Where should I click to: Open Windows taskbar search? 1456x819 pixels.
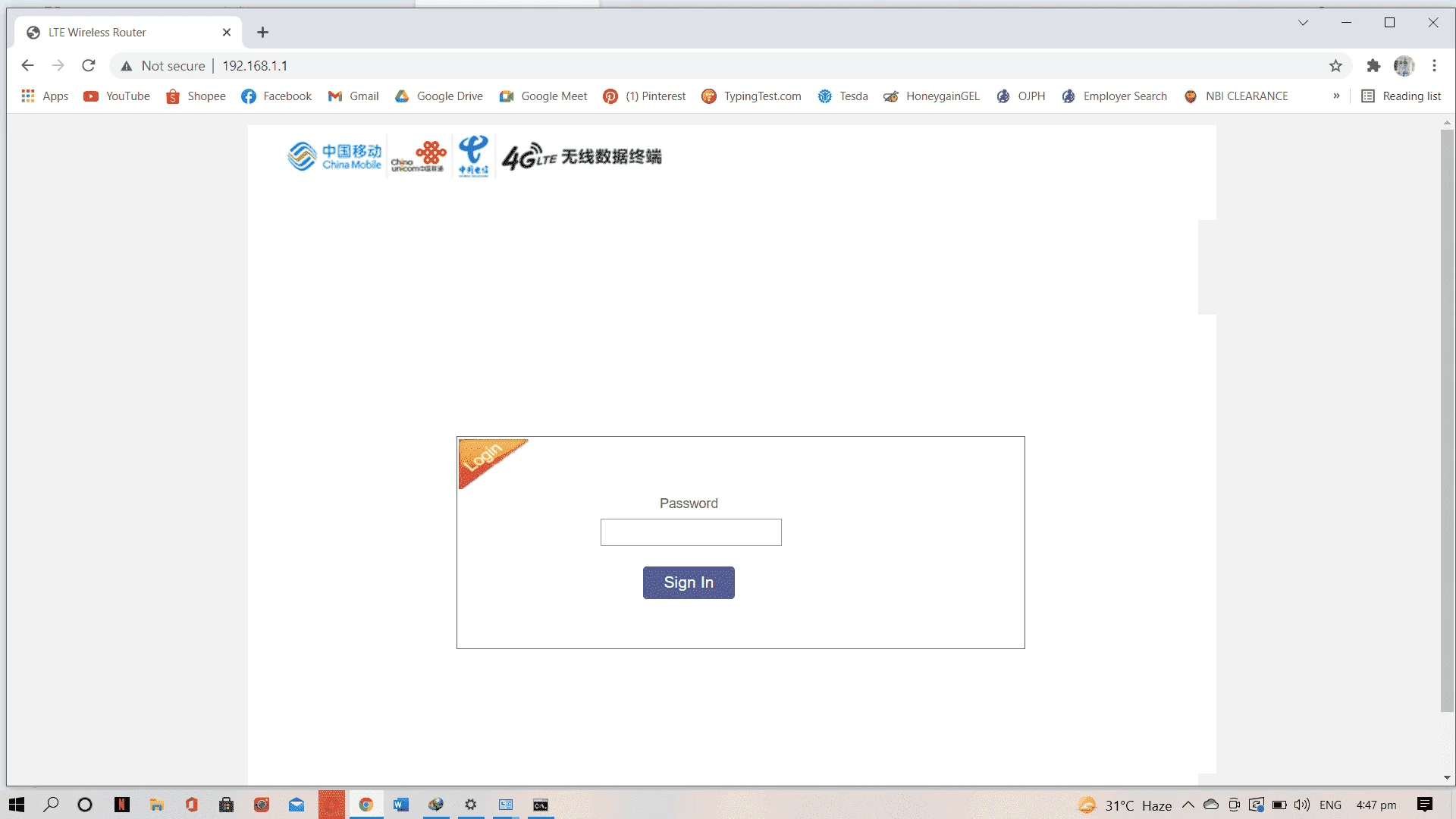click(x=51, y=805)
